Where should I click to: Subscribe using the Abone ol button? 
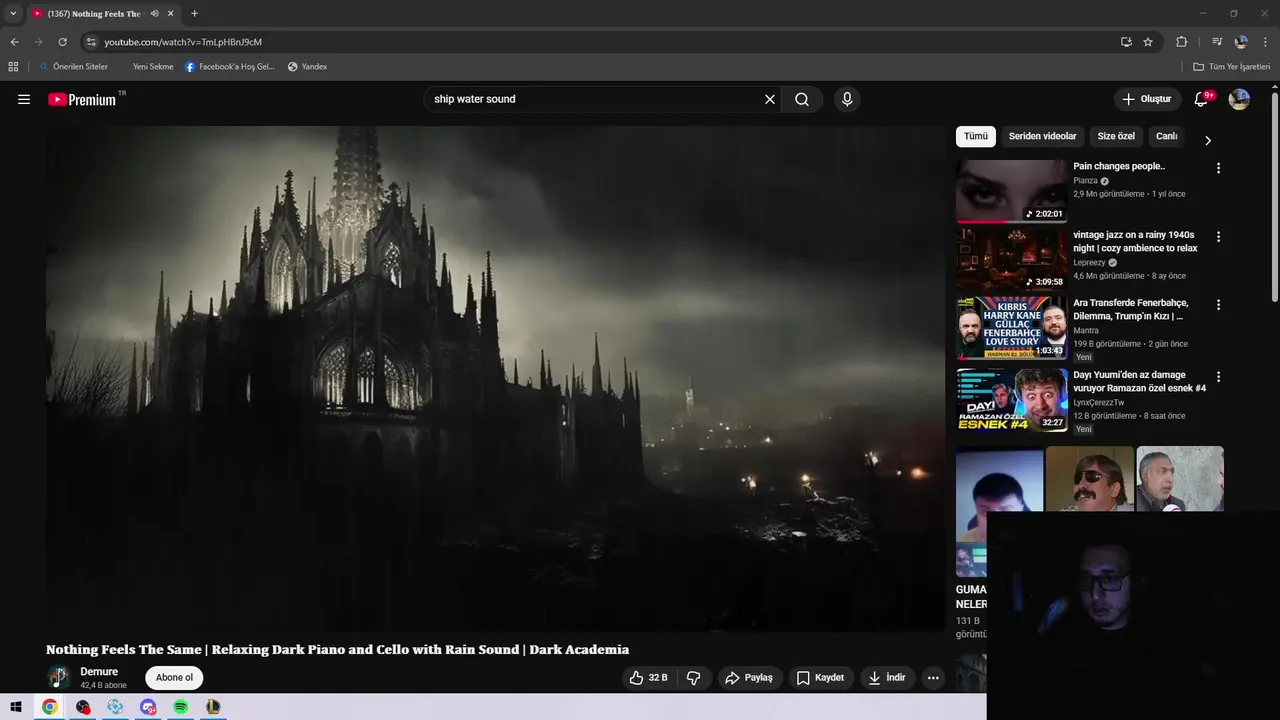(x=174, y=677)
